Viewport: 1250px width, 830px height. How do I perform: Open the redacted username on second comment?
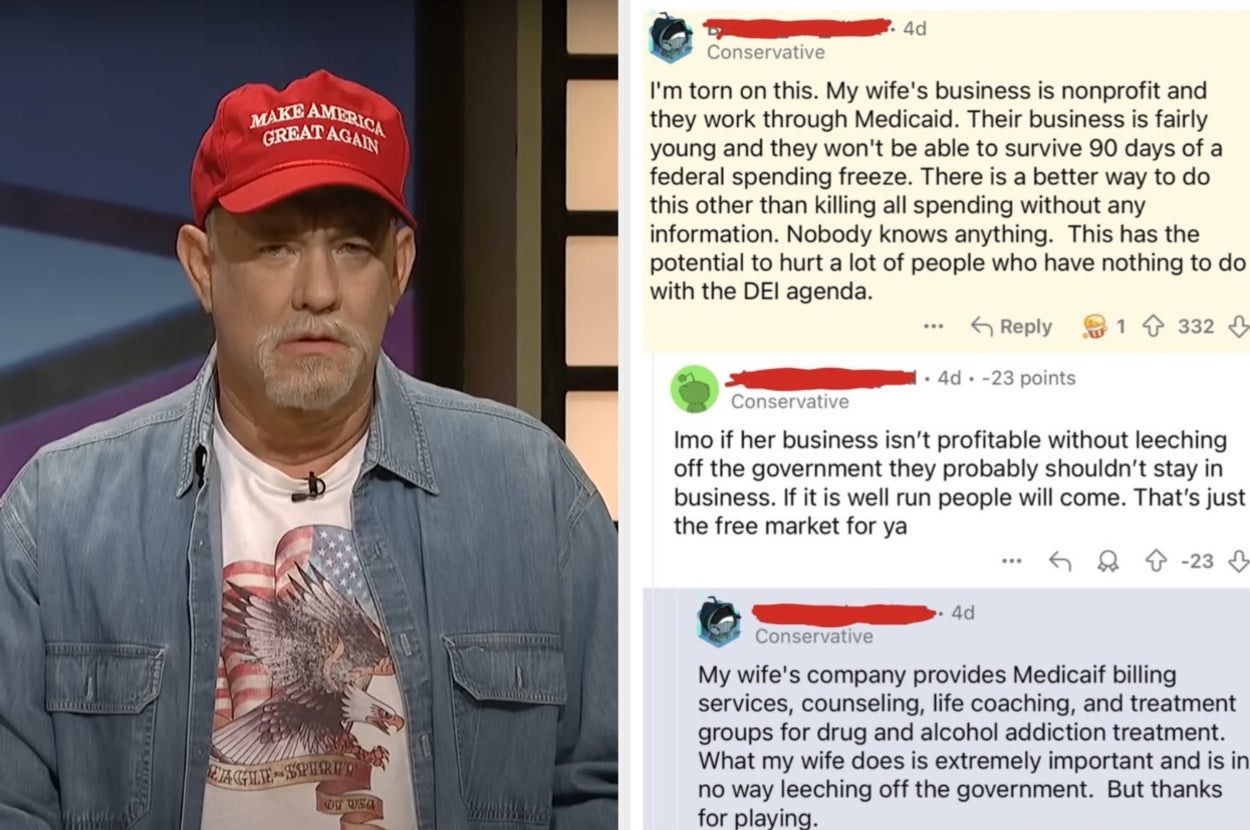point(821,378)
